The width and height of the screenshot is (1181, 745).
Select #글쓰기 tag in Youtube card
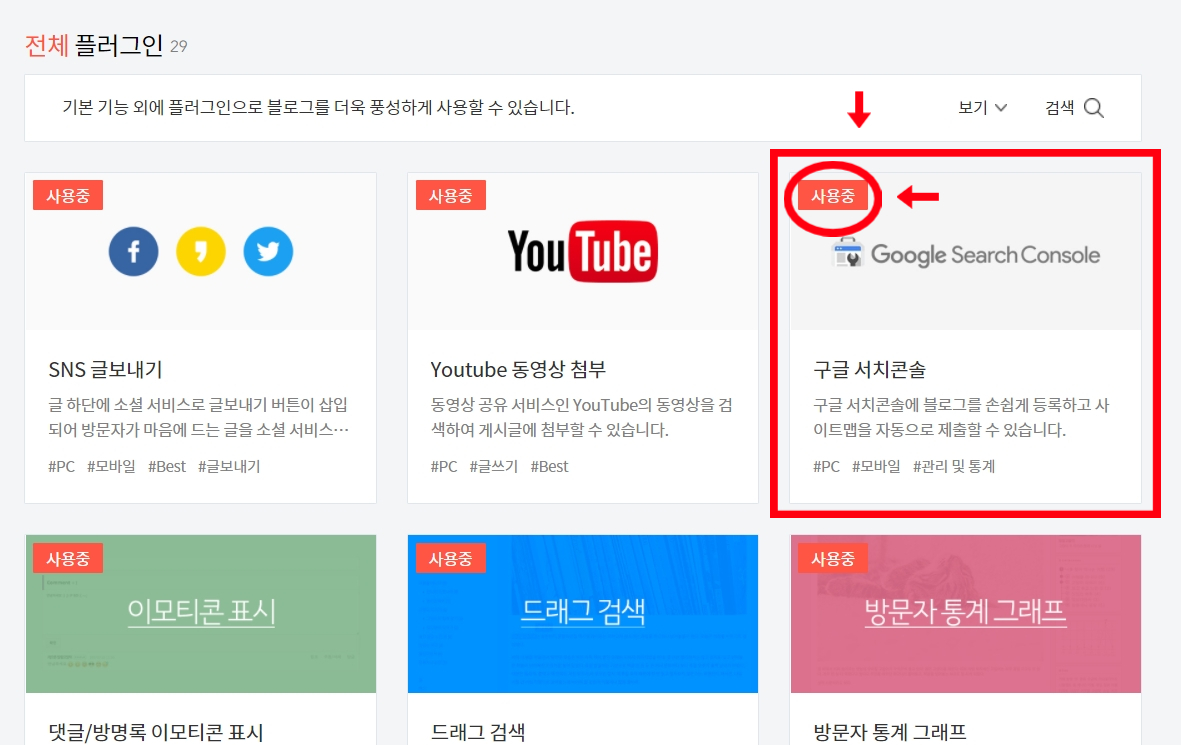coord(493,466)
